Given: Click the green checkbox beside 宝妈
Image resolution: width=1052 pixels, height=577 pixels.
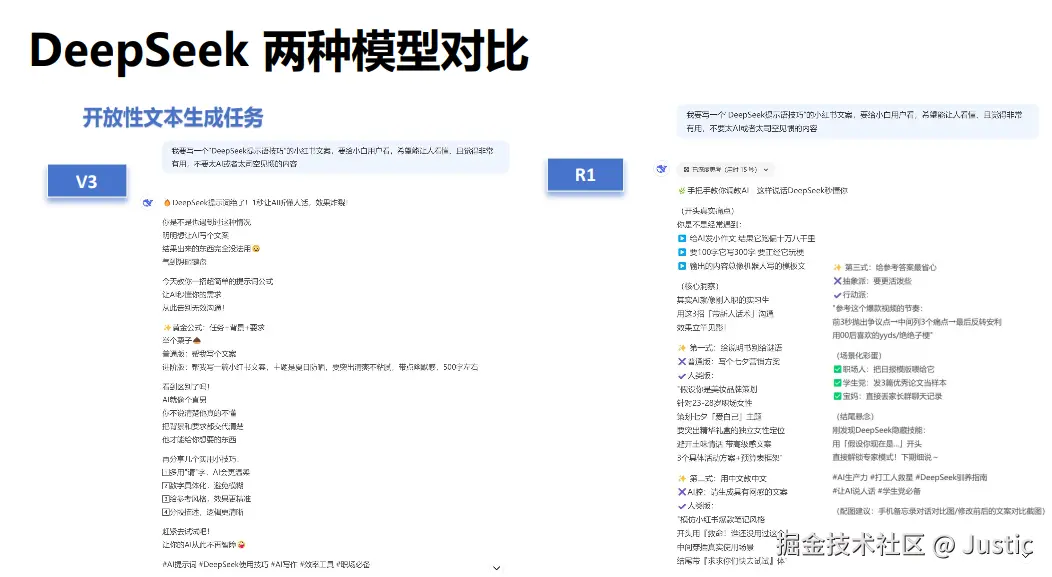Looking at the screenshot, I should [837, 396].
